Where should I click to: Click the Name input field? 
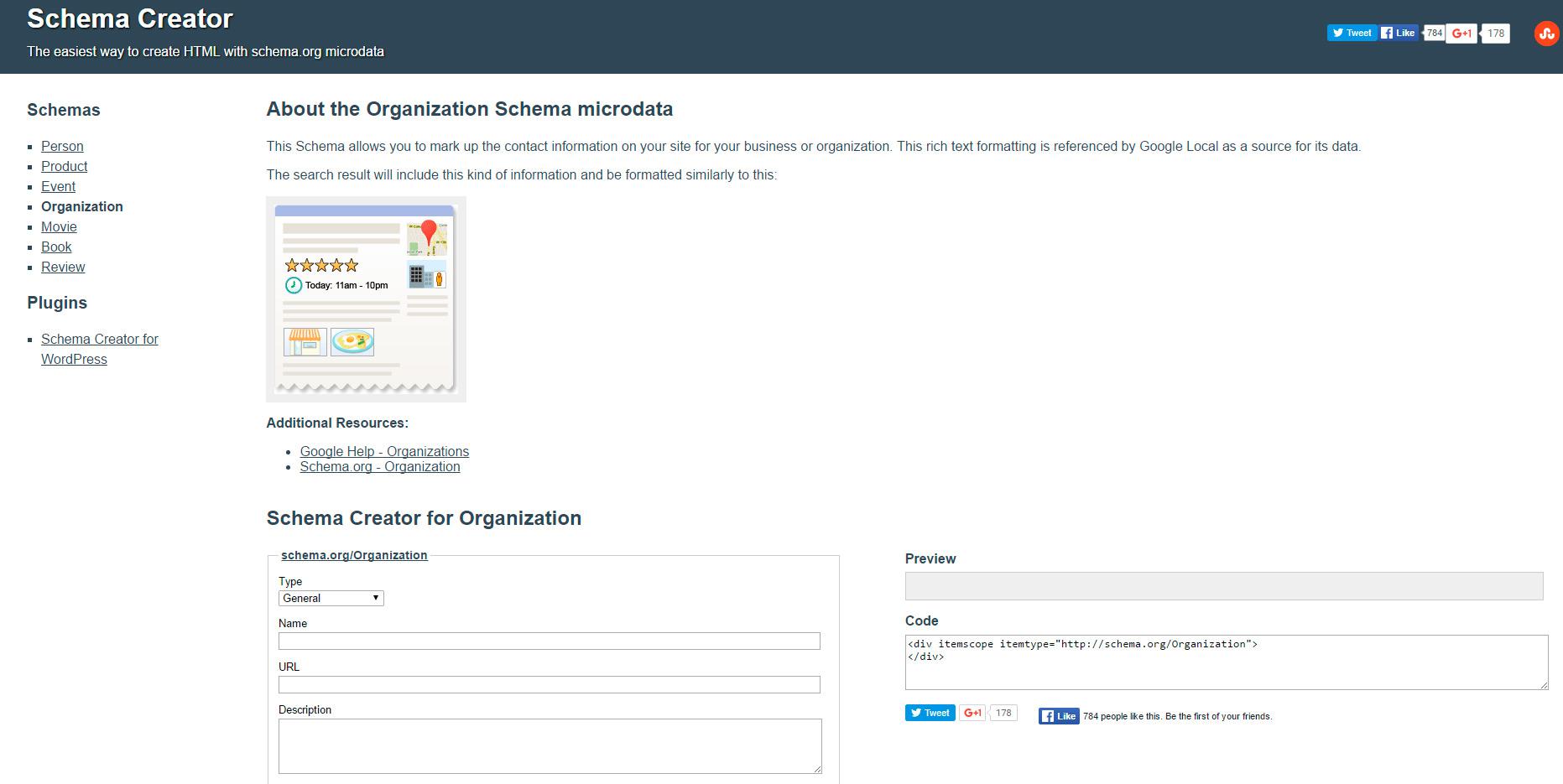point(550,641)
